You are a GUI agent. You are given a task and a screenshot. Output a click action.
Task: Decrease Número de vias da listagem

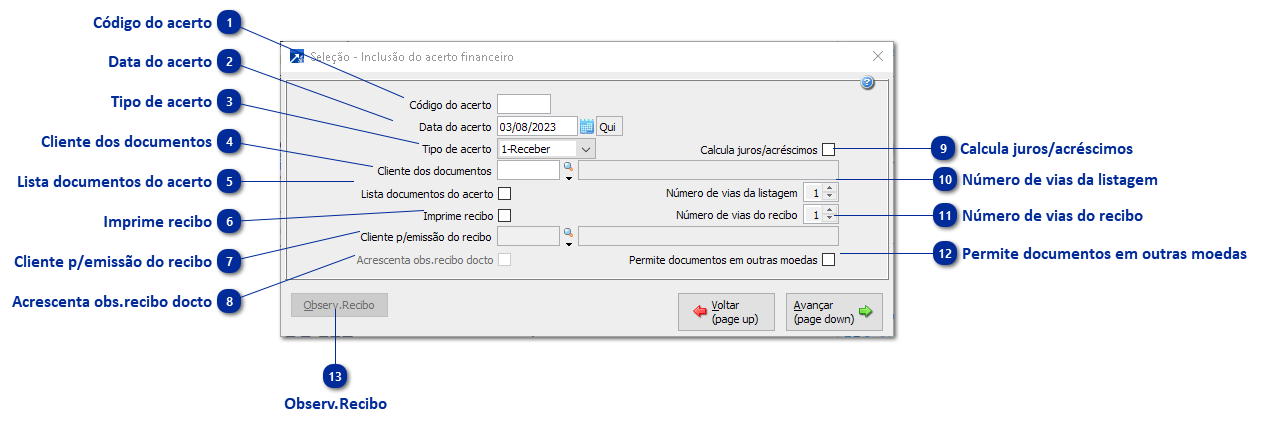click(x=830, y=197)
